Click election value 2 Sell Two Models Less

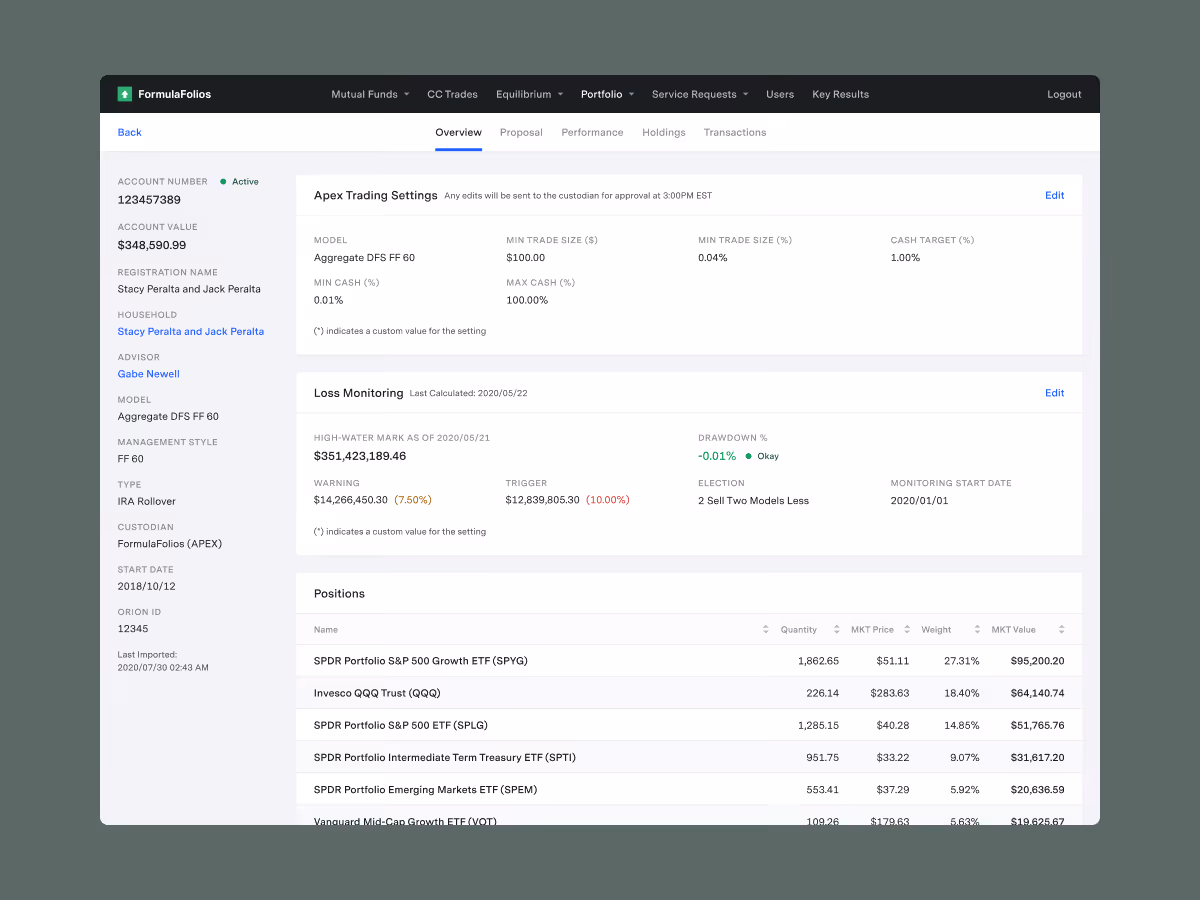pyautogui.click(x=753, y=500)
